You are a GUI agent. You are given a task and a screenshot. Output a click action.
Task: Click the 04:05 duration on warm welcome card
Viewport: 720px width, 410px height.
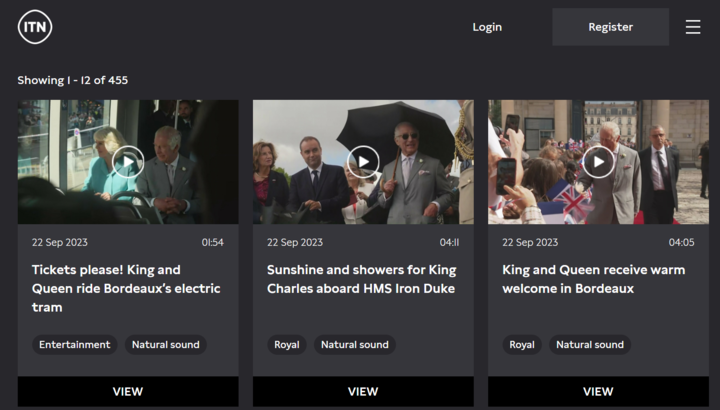click(x=681, y=242)
